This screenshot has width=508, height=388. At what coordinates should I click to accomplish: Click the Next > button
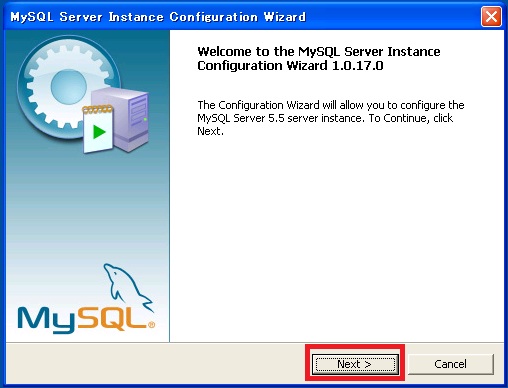point(355,364)
